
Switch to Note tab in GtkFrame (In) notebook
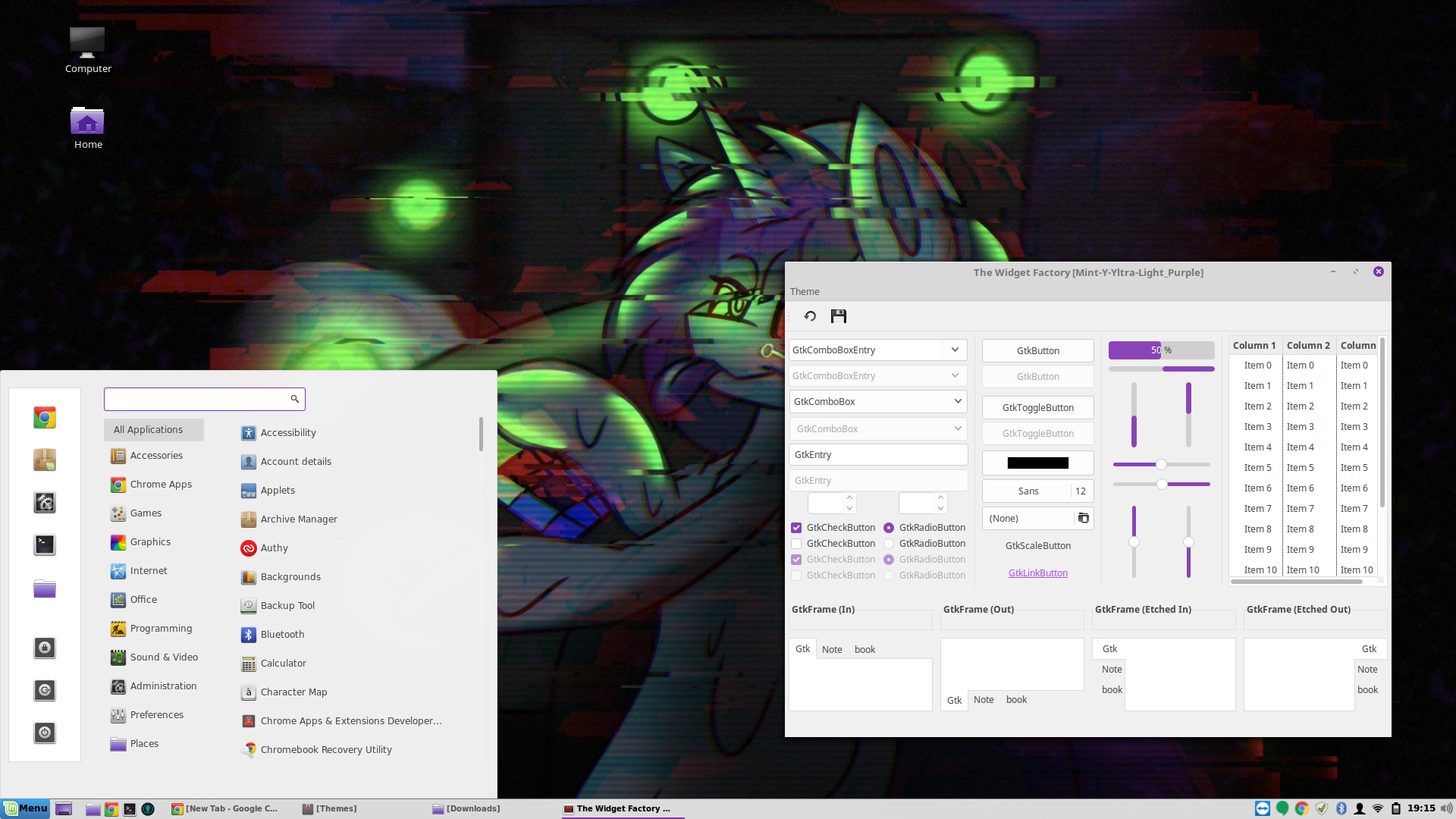point(832,649)
